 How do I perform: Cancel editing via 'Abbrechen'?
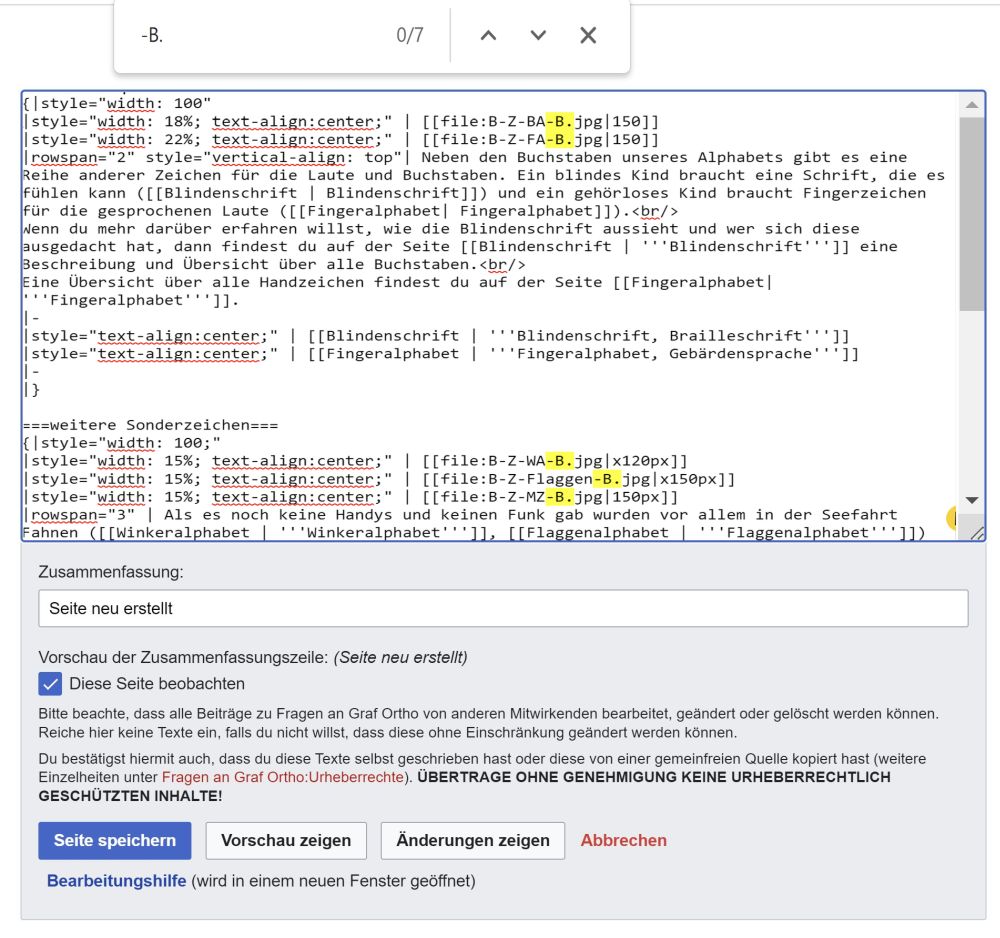coord(623,840)
